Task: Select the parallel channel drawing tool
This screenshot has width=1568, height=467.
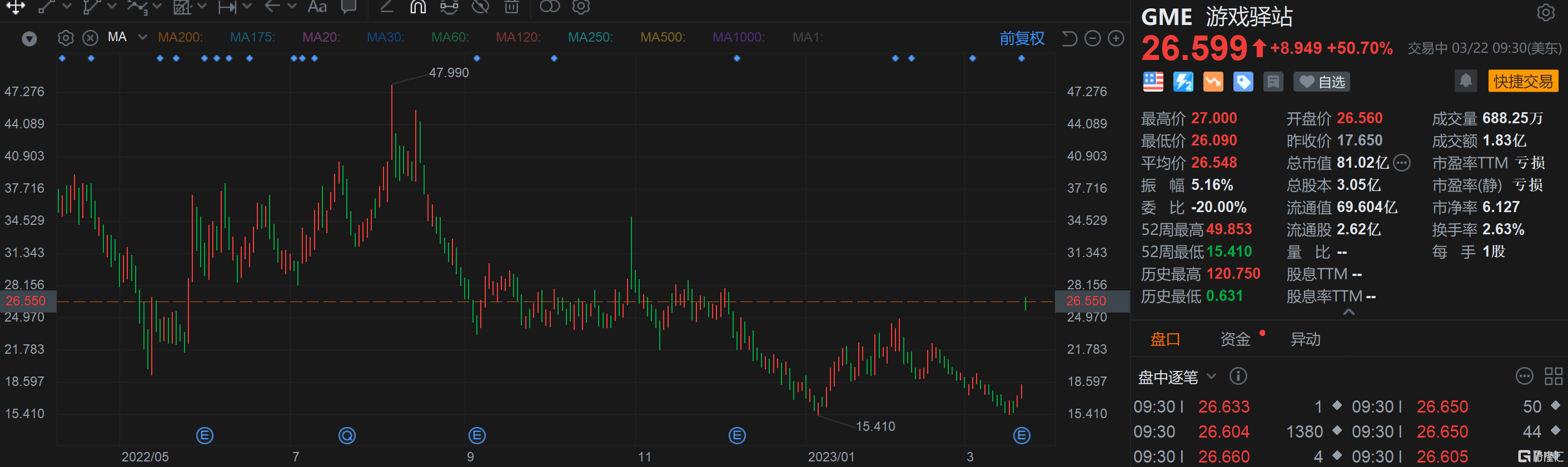Action: (91, 7)
